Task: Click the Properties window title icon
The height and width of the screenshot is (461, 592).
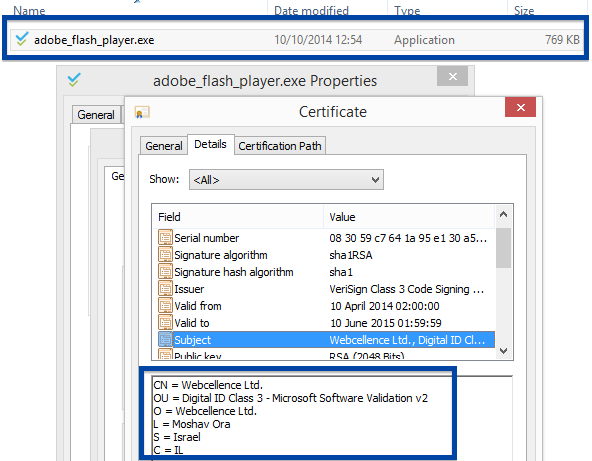Action: point(74,80)
